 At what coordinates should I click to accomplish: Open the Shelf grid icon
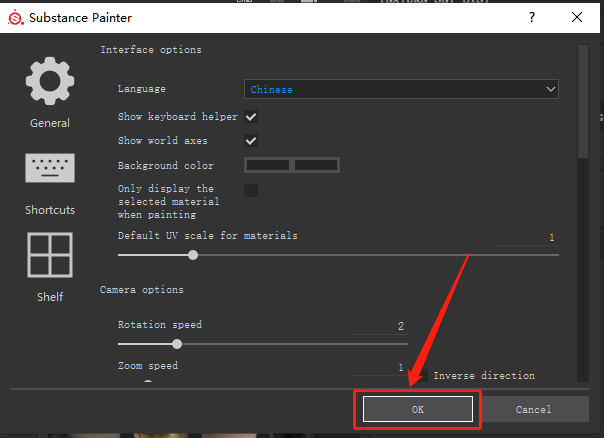coord(50,255)
